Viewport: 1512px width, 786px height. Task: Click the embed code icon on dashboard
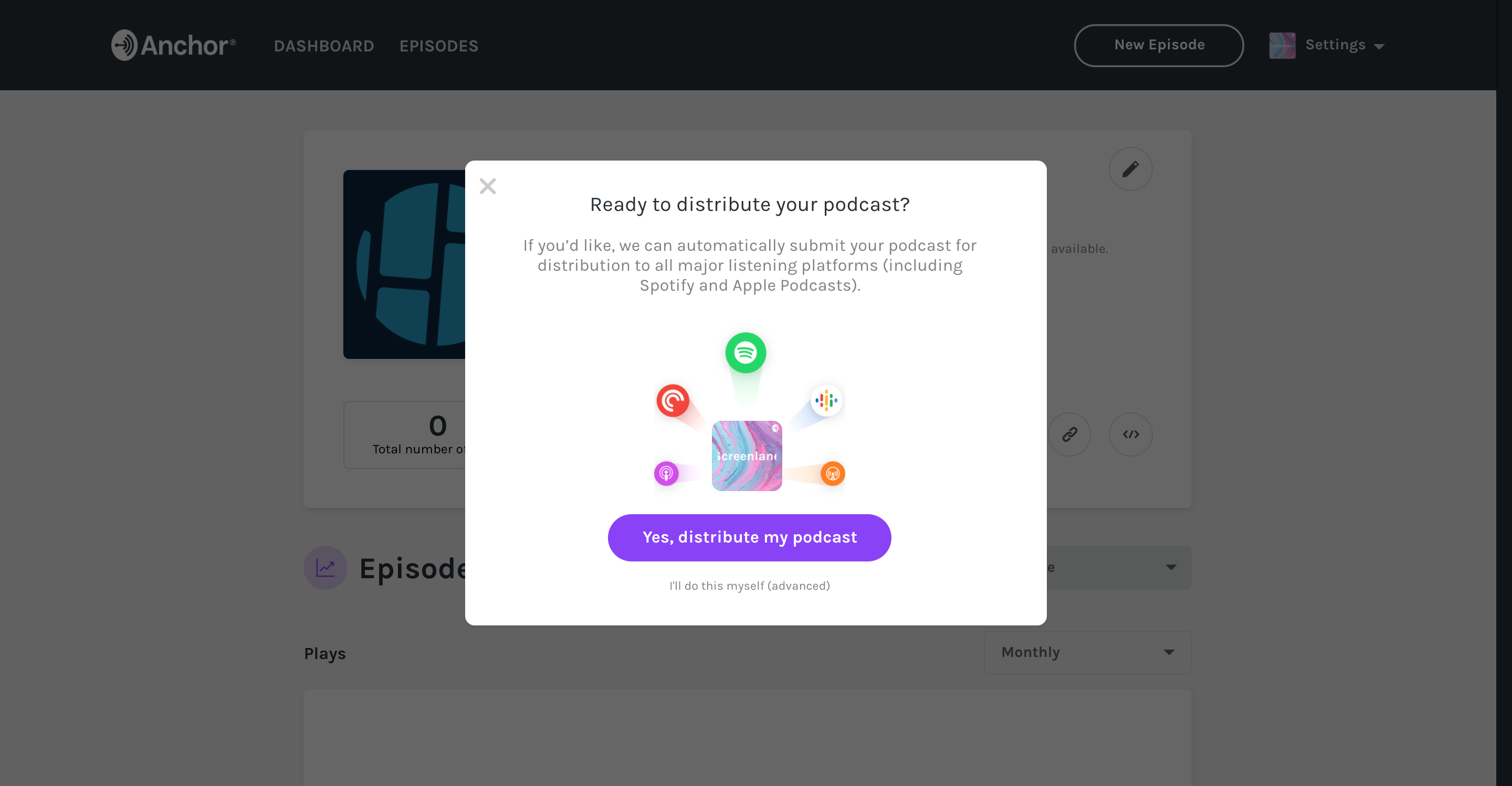[1131, 434]
